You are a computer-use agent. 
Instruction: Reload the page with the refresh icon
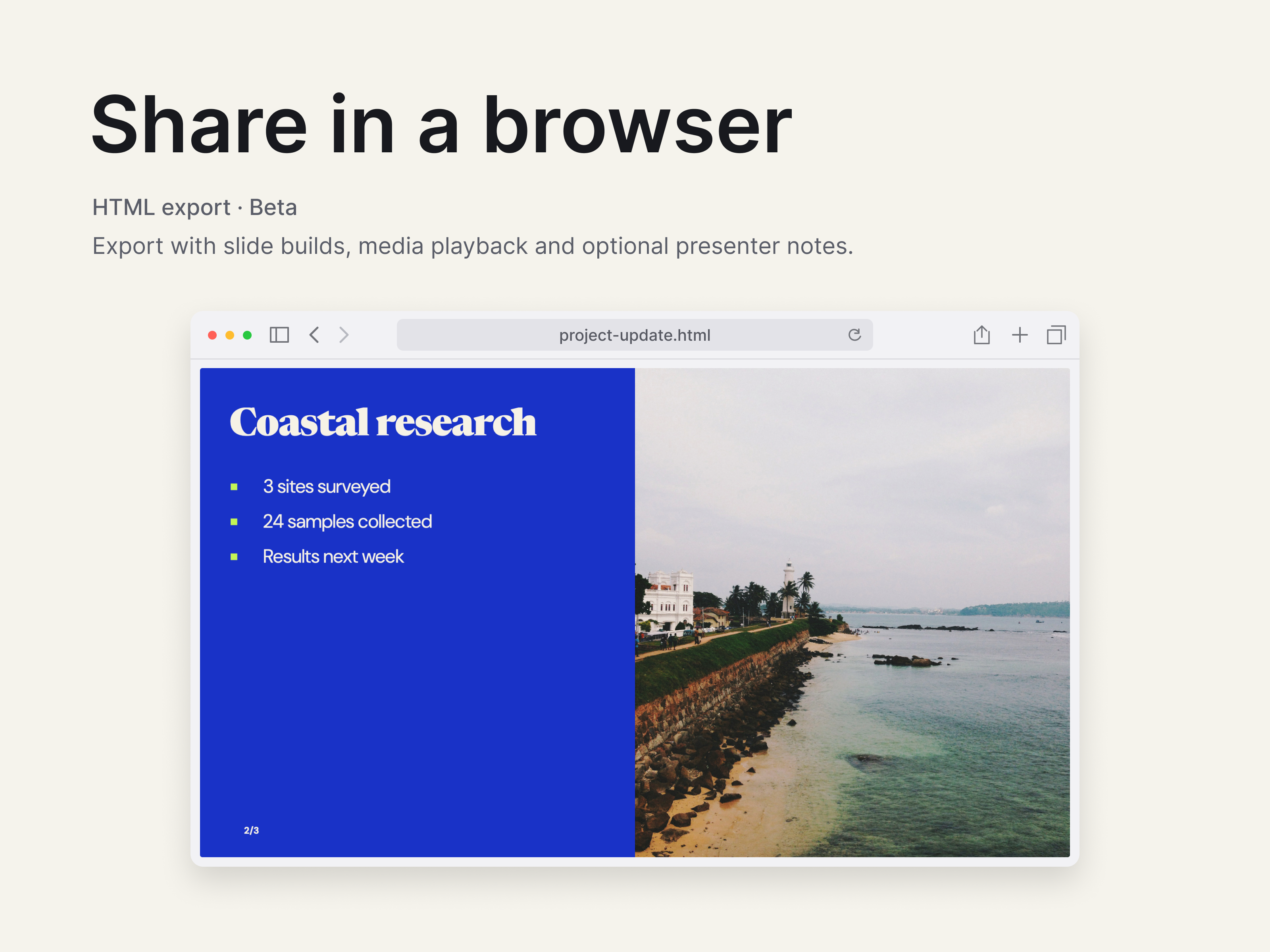click(x=854, y=334)
